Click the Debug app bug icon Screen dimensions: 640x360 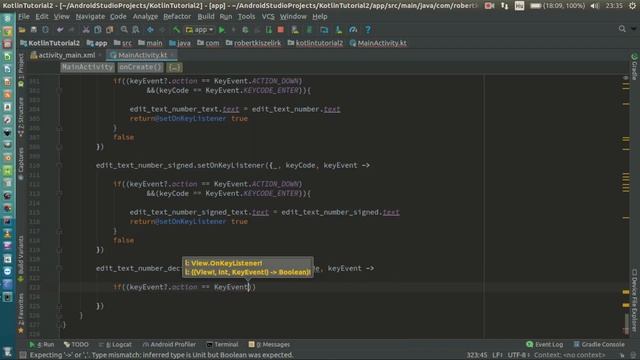click(x=245, y=30)
